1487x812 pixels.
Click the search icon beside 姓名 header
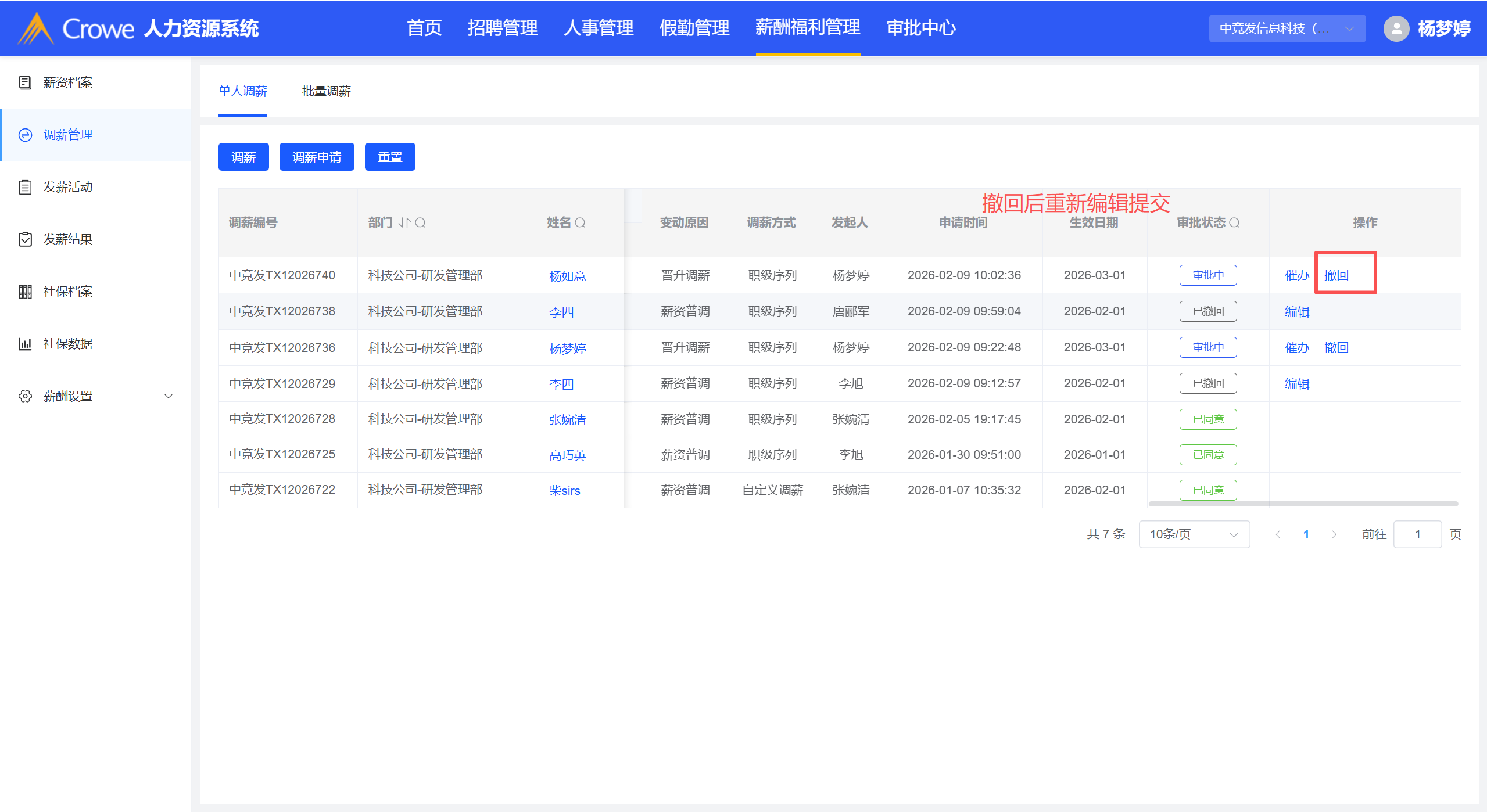tap(580, 222)
